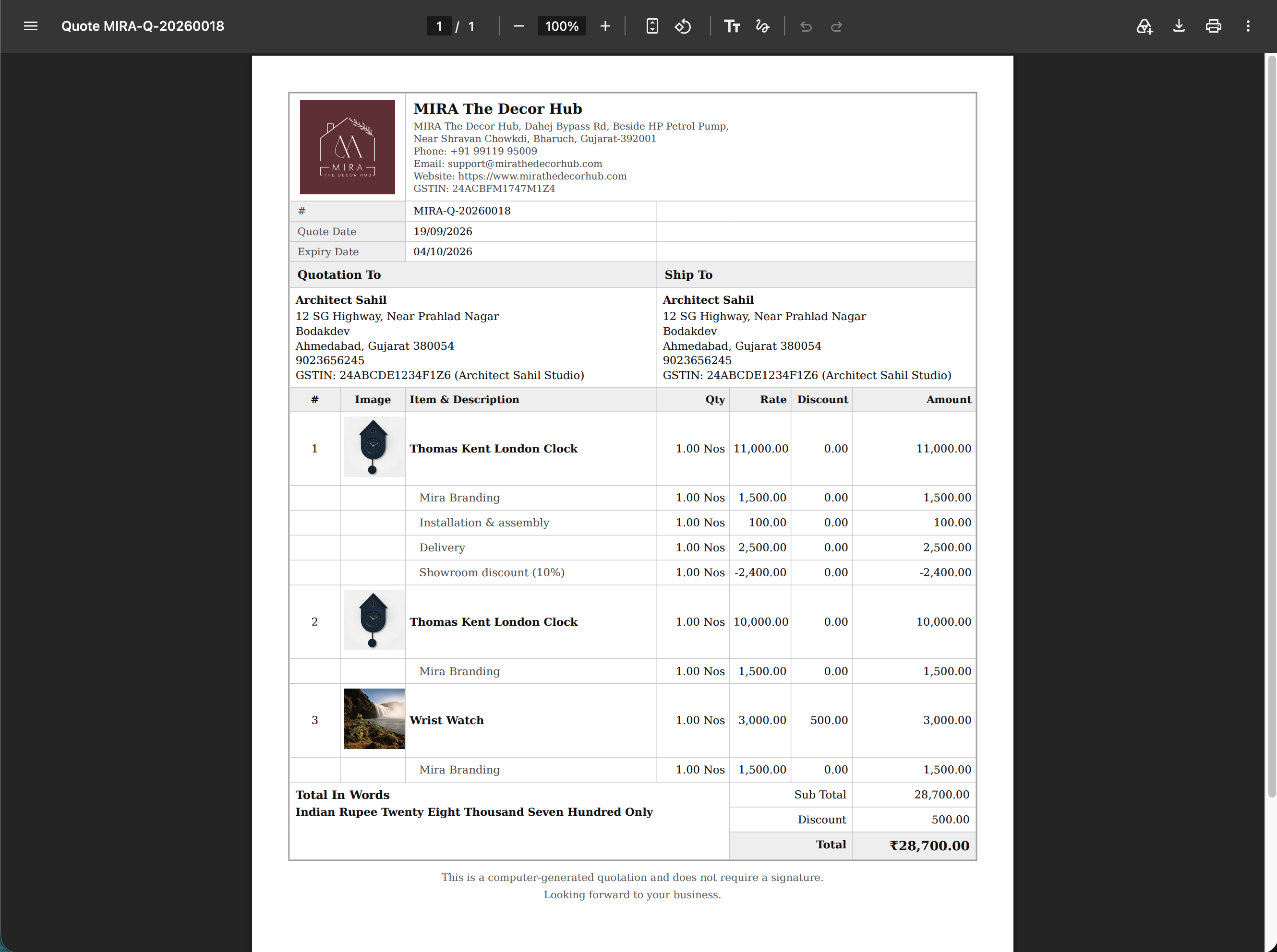Click the 'Delivery' line item

click(442, 548)
